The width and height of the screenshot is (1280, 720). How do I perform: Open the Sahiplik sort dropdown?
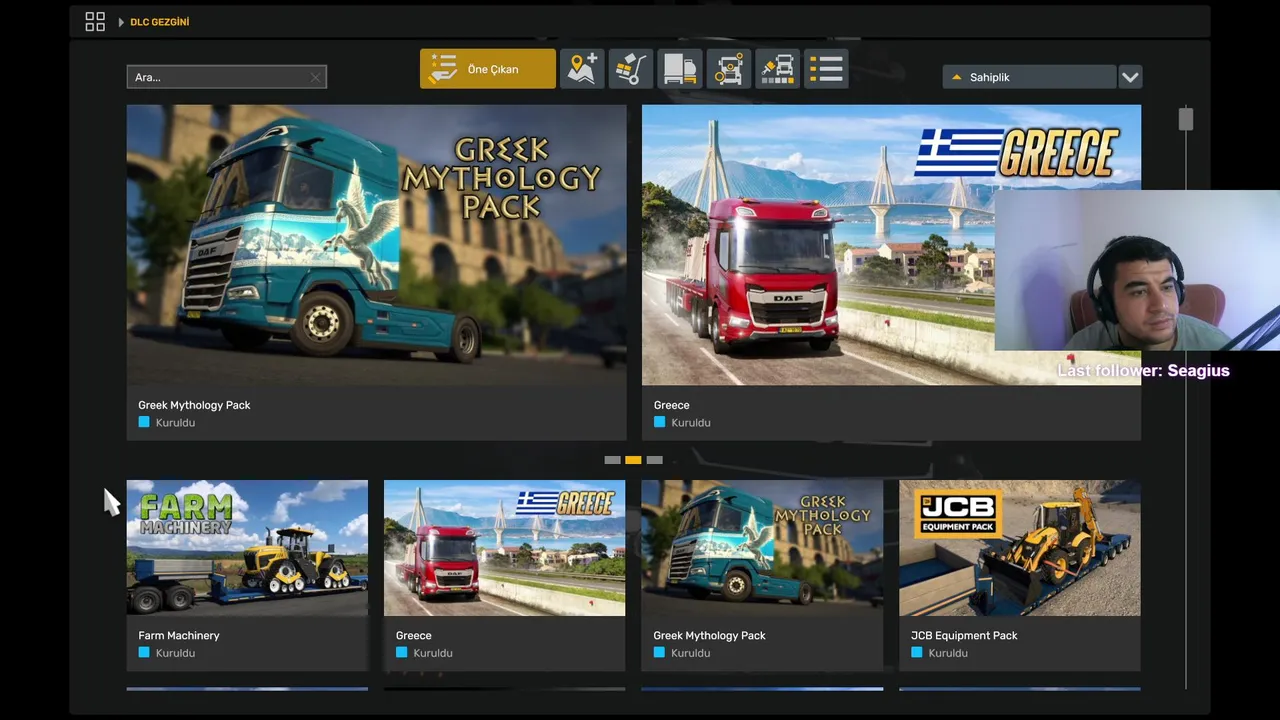[x=1029, y=77]
